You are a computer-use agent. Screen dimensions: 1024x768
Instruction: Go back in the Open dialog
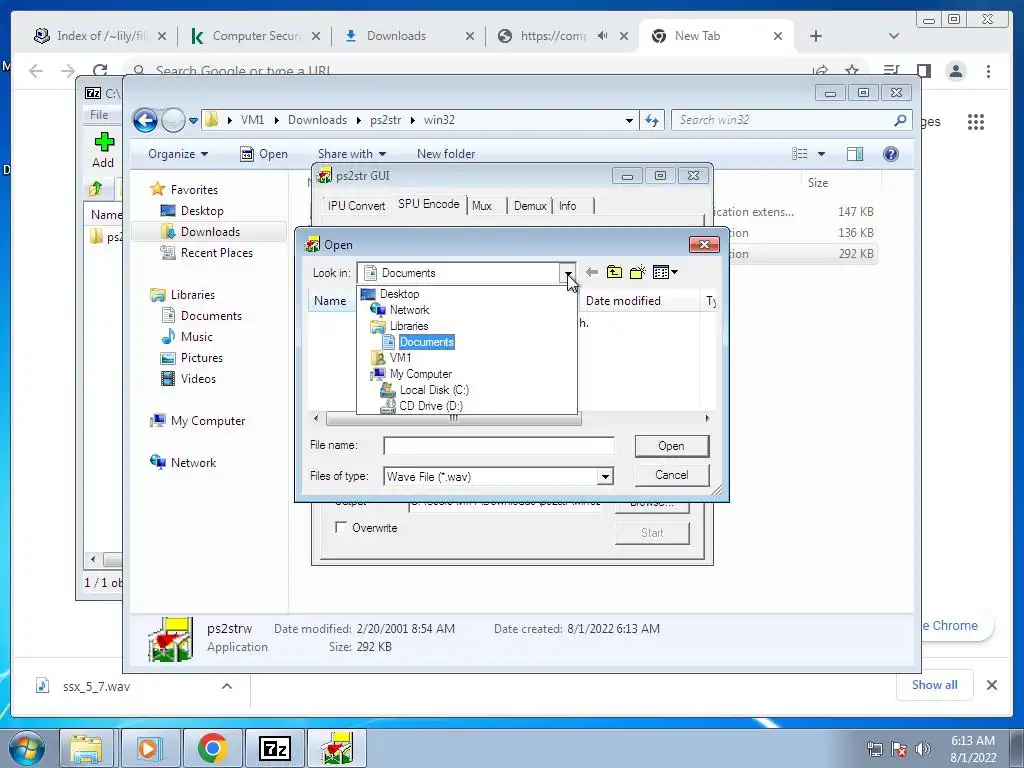pyautogui.click(x=592, y=272)
